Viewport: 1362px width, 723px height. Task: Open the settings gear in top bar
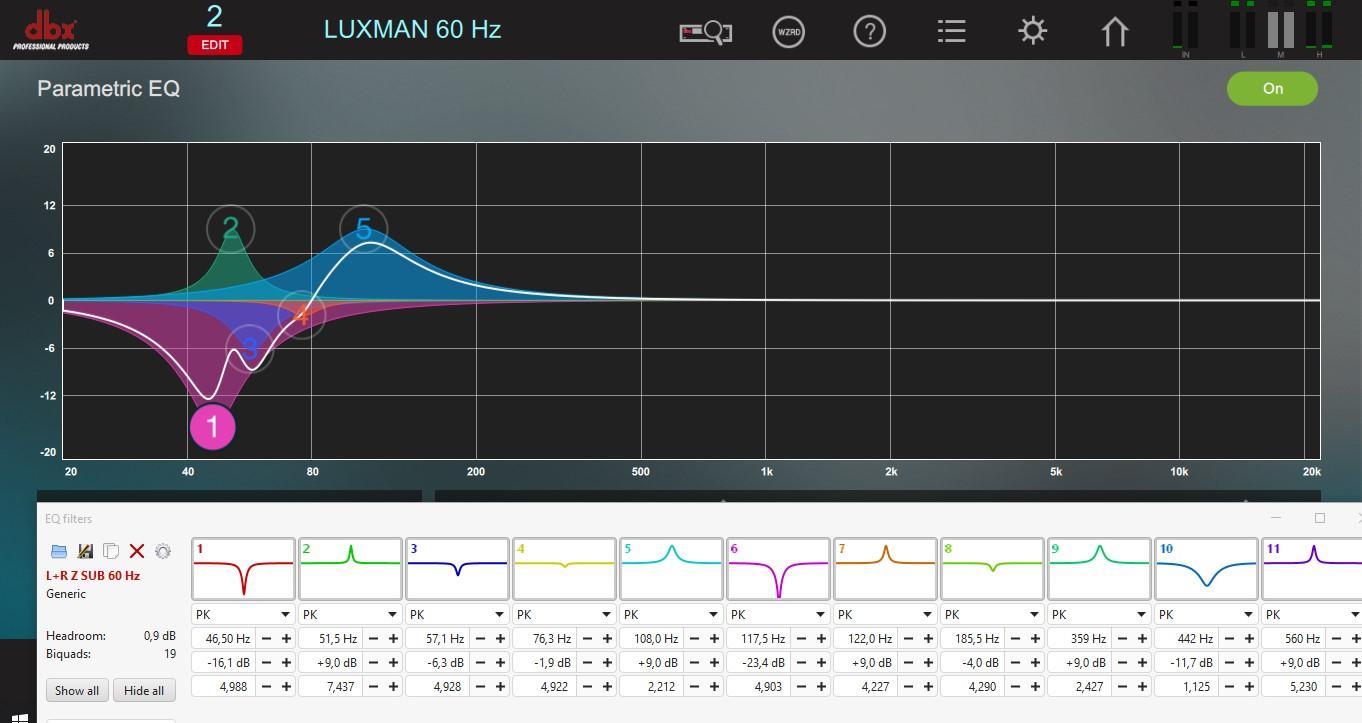pyautogui.click(x=1032, y=31)
